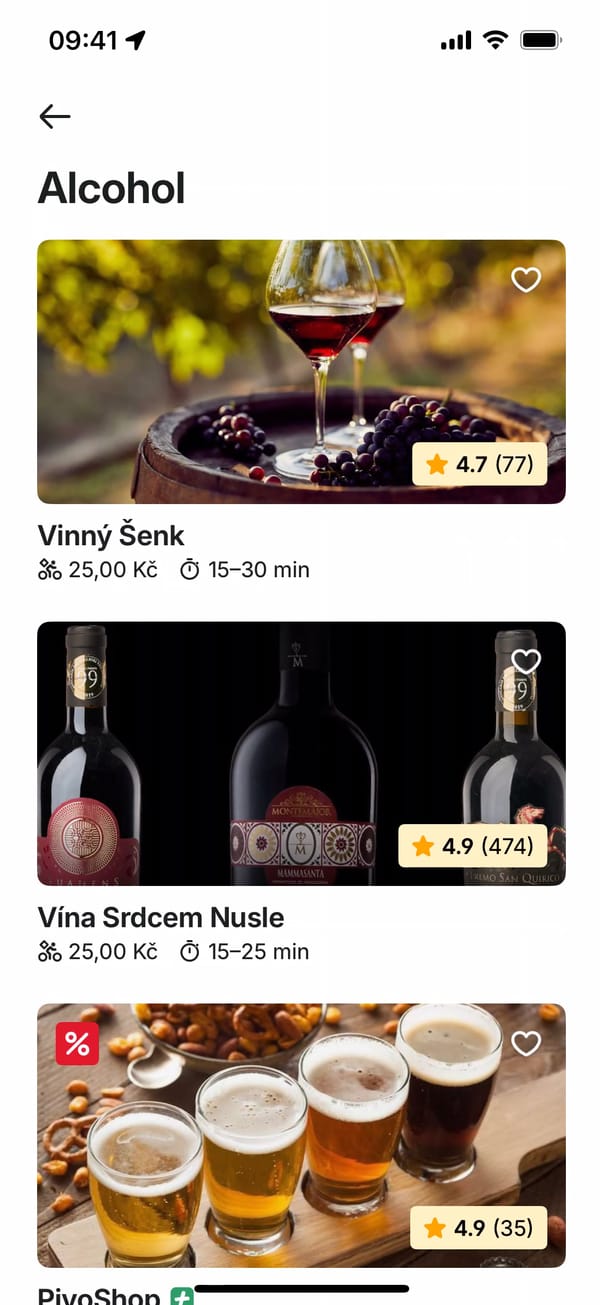The height and width of the screenshot is (1305, 603).
Task: Tap the red percent discount badge
Action: pyautogui.click(x=77, y=1043)
